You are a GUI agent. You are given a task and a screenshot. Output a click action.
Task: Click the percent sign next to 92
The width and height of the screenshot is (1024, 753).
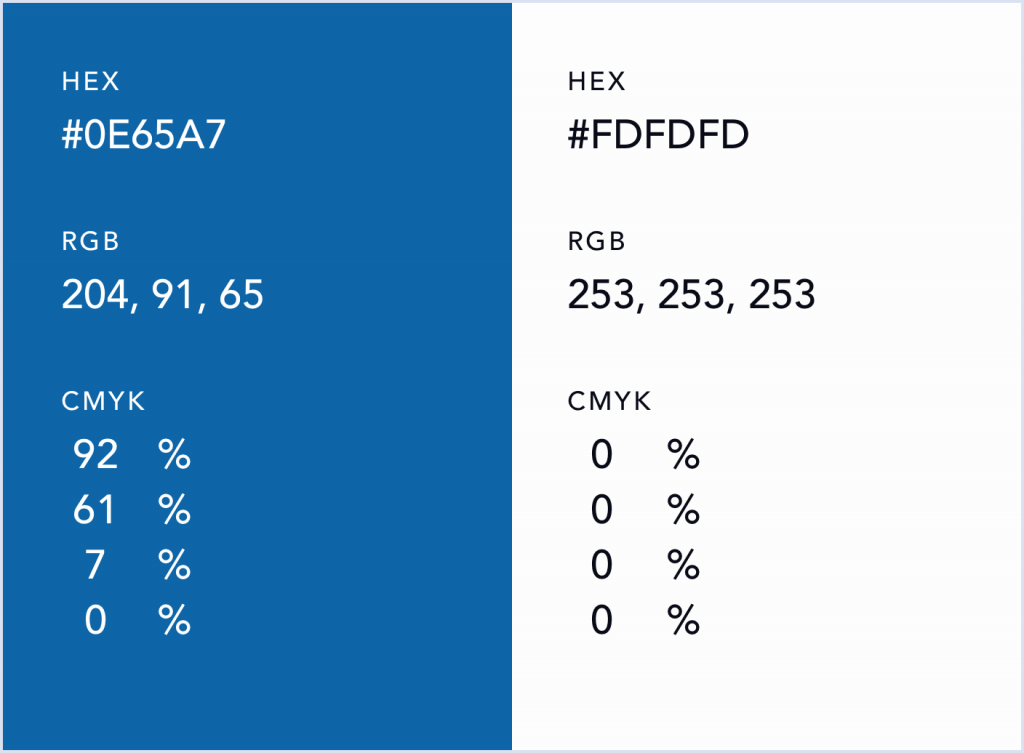click(174, 456)
